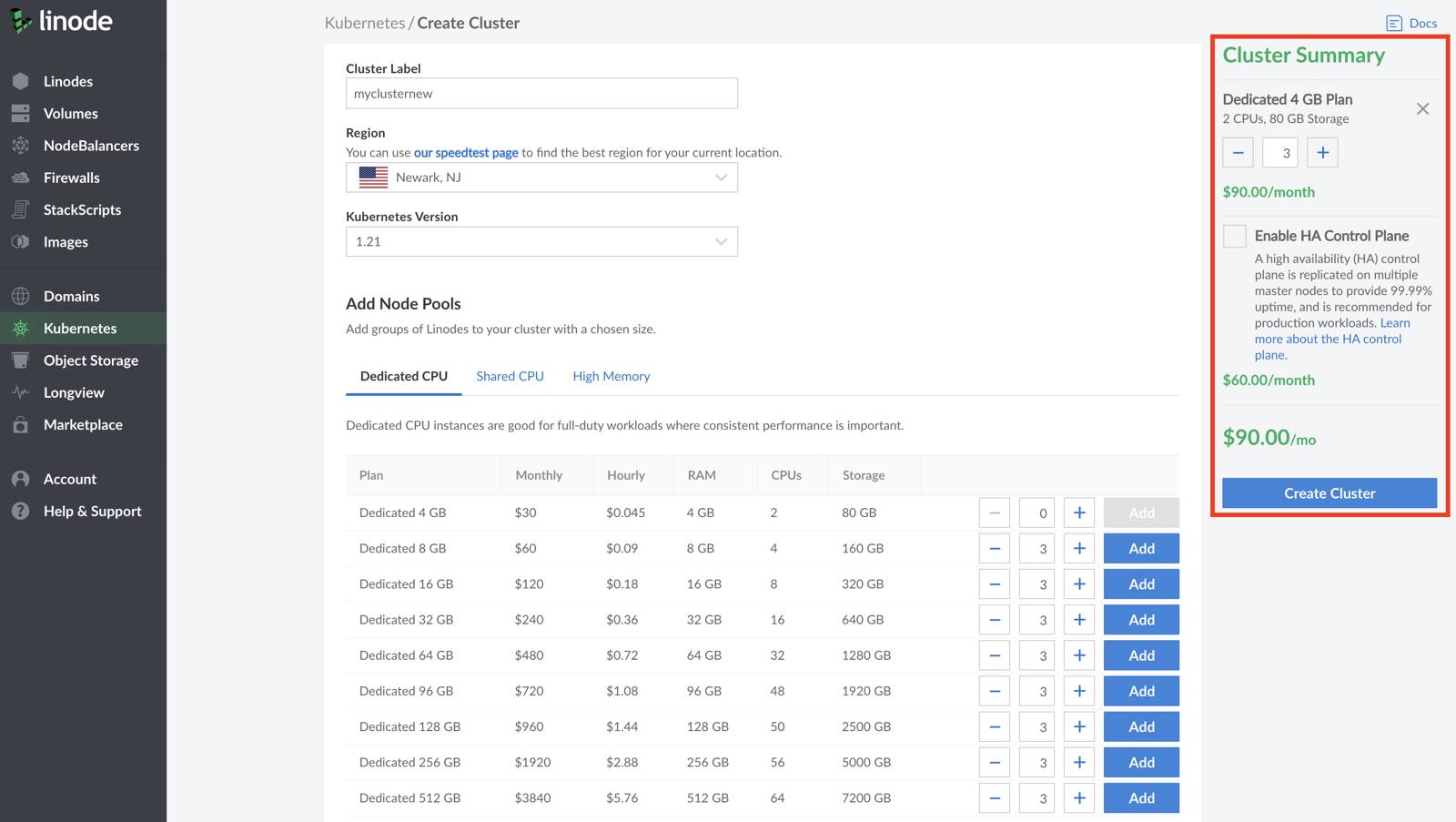Click the Linodes icon in sidebar
This screenshot has width=1456, height=822.
tap(20, 81)
